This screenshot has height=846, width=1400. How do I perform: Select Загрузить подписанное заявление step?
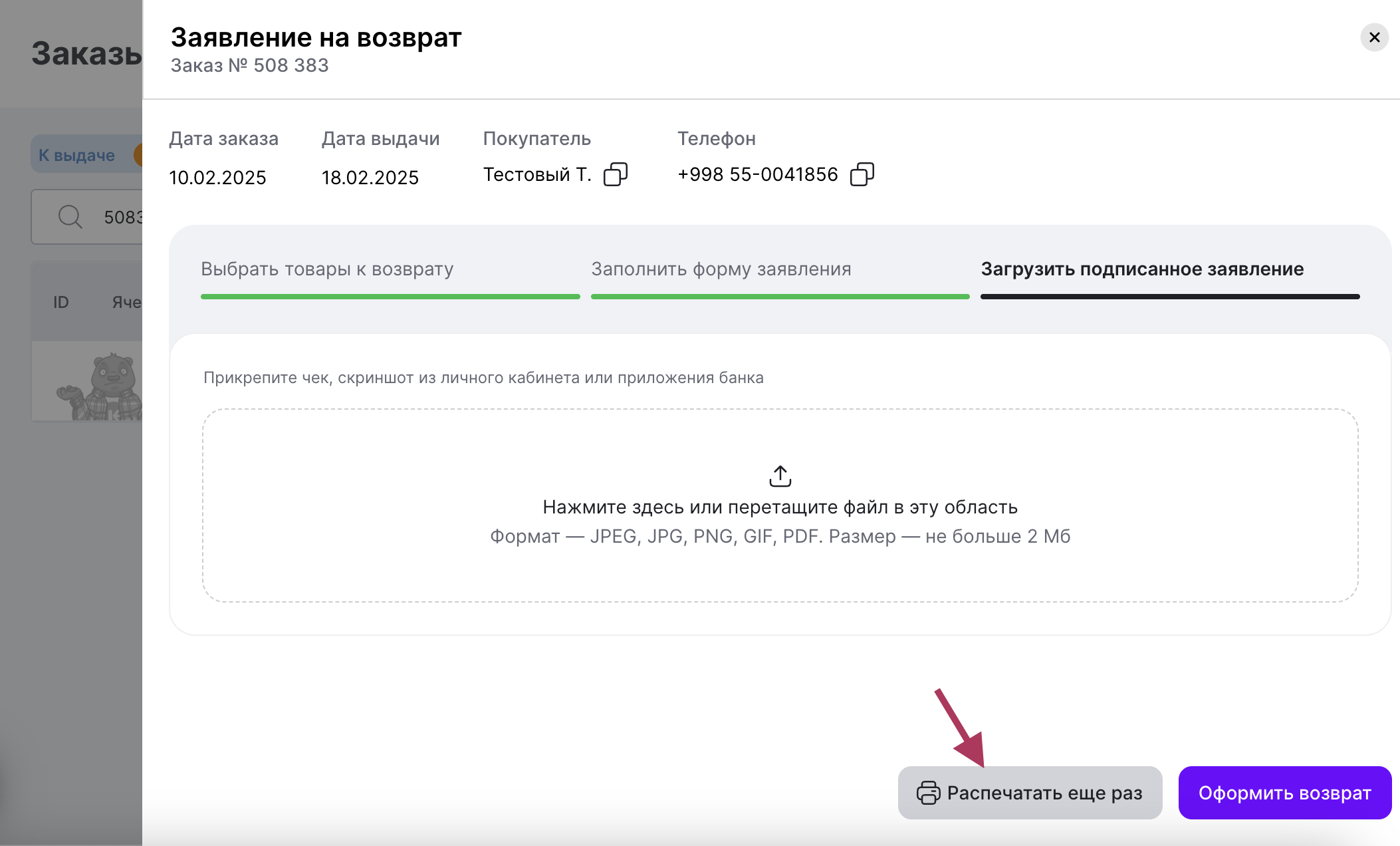pos(1142,269)
